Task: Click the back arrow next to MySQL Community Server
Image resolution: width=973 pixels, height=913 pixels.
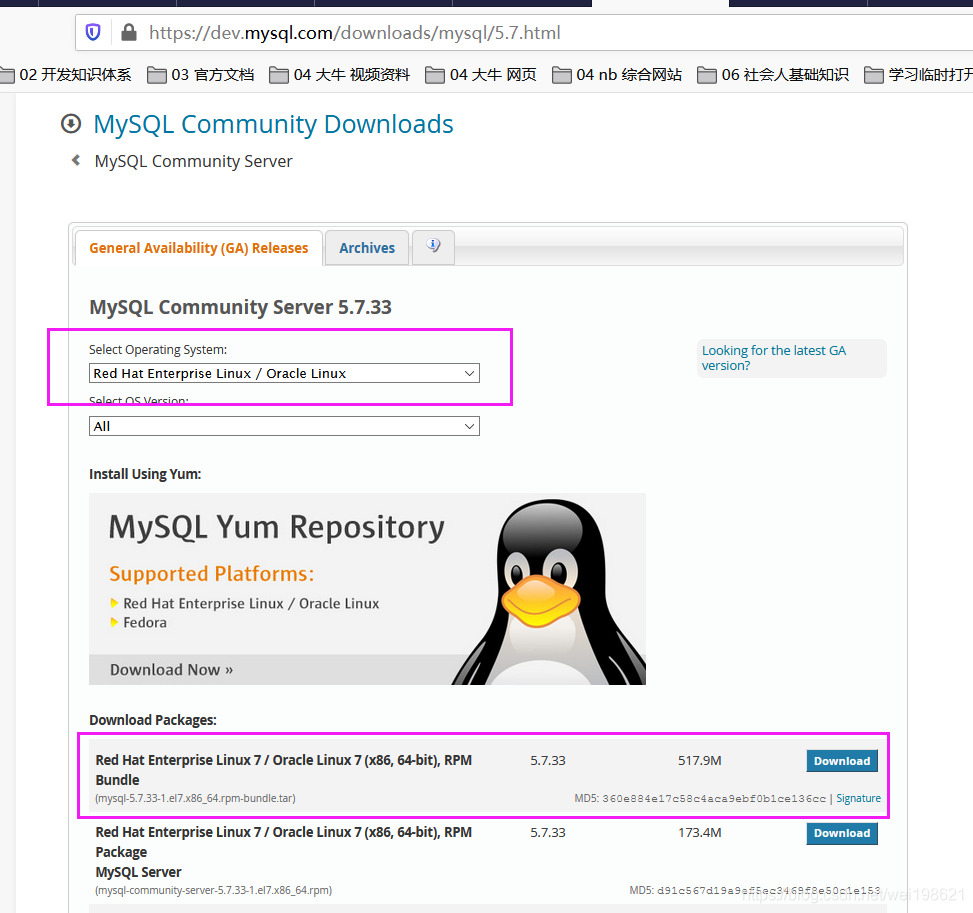Action: 76,160
